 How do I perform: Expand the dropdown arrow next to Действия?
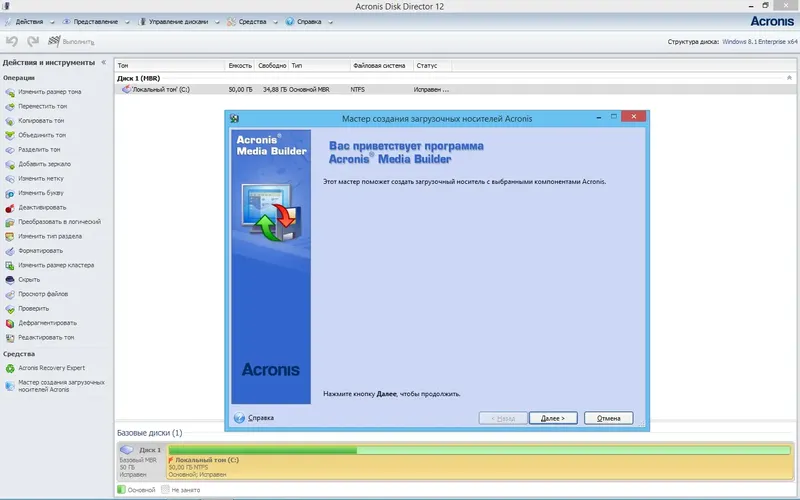[52, 22]
